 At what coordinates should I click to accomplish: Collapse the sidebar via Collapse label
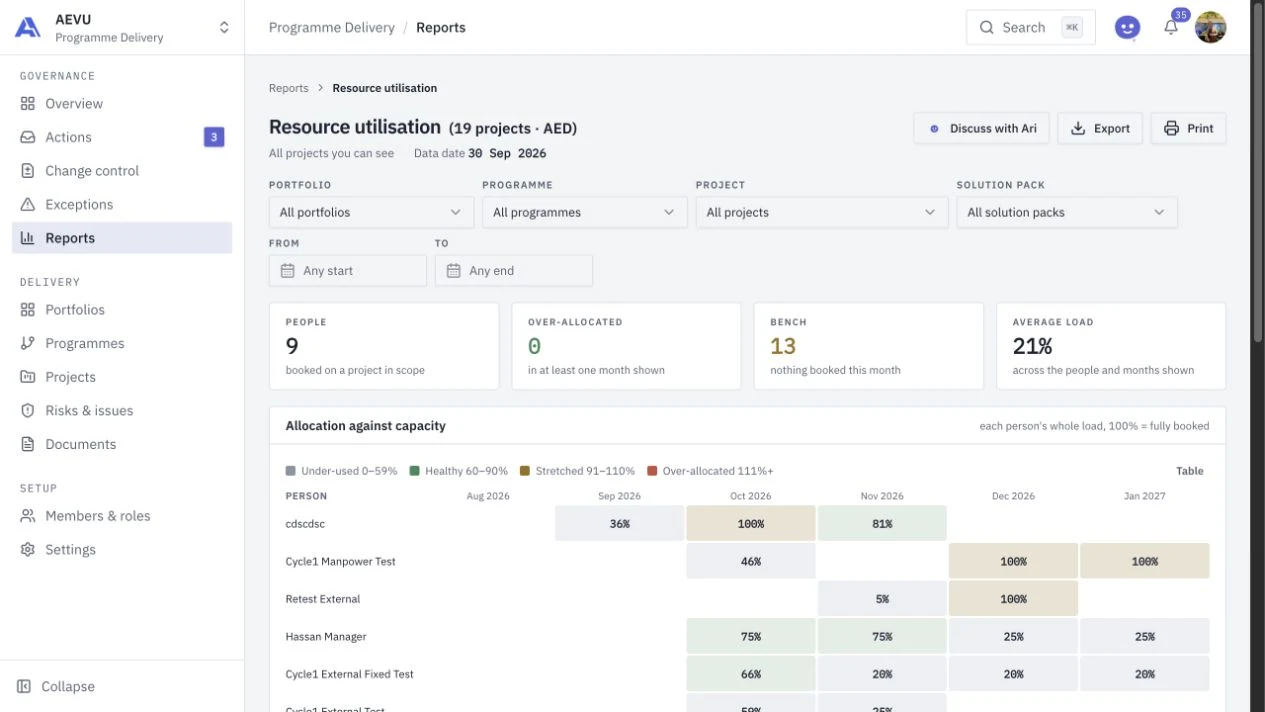(x=68, y=687)
